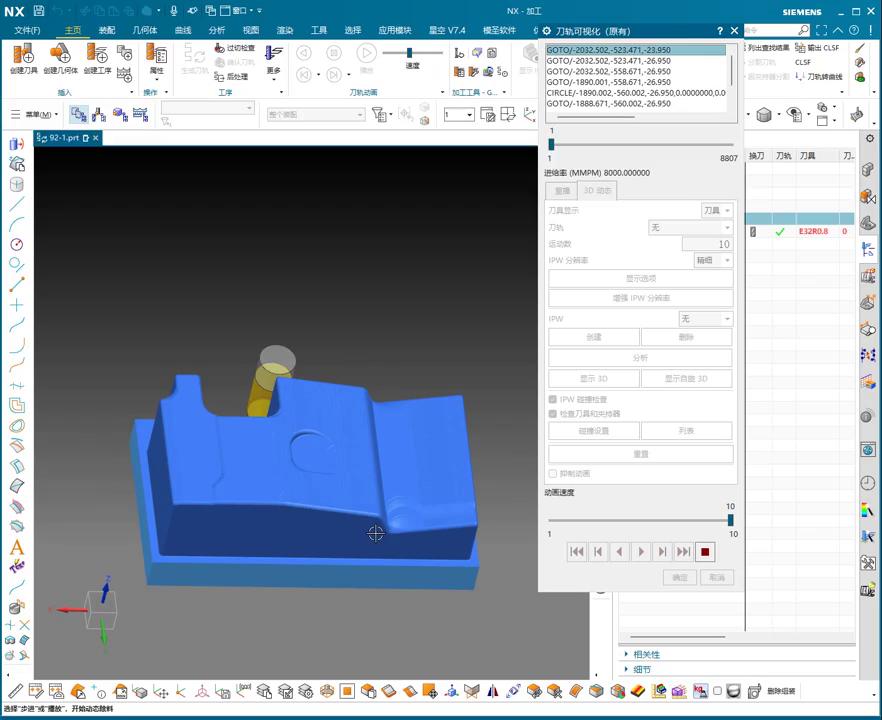Toggle the IPW 碰撞检查 checkbox
Image resolution: width=882 pixels, height=720 pixels.
pos(553,399)
